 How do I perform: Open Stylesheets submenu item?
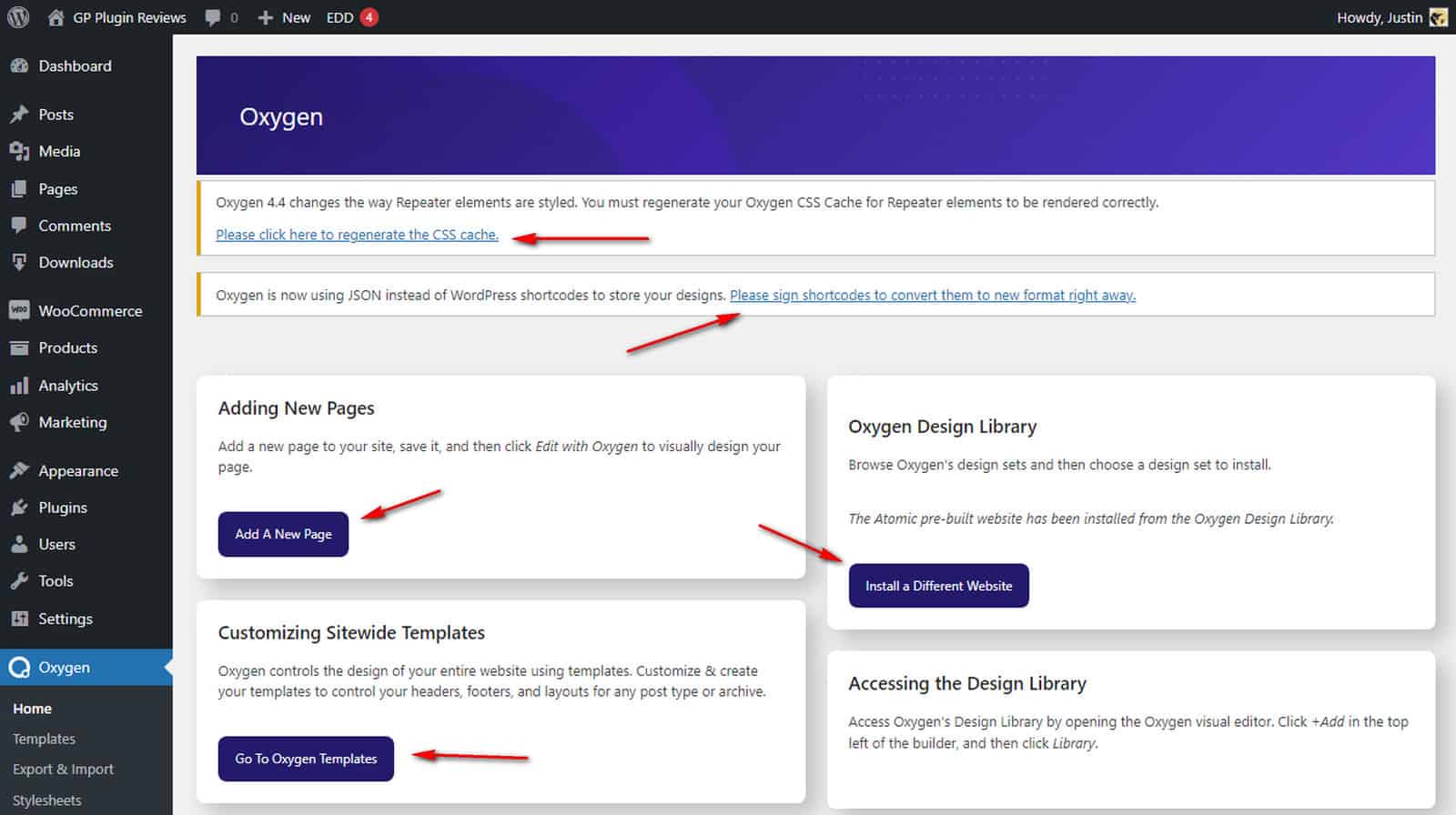click(46, 800)
